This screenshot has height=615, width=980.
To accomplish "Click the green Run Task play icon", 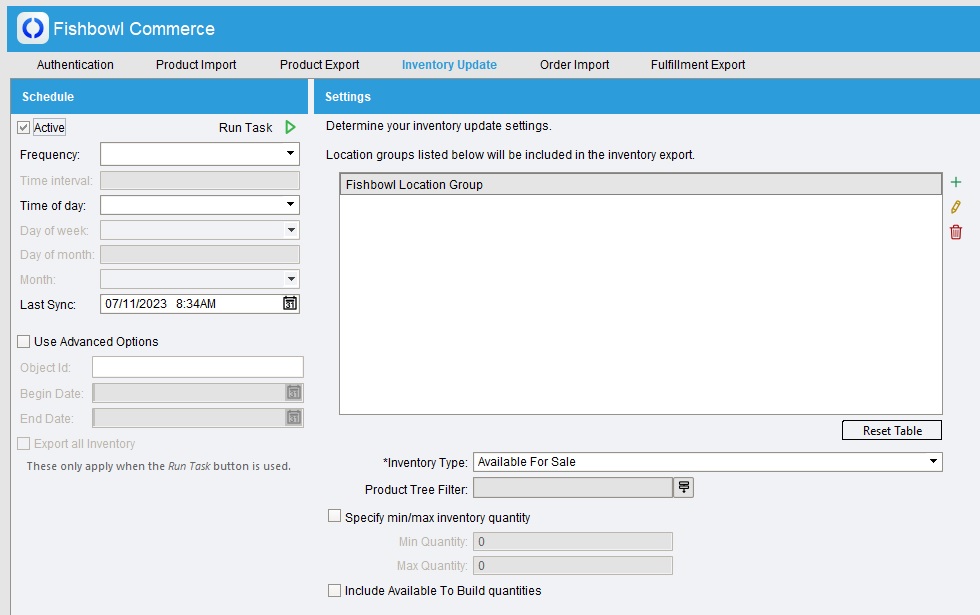I will tap(290, 128).
